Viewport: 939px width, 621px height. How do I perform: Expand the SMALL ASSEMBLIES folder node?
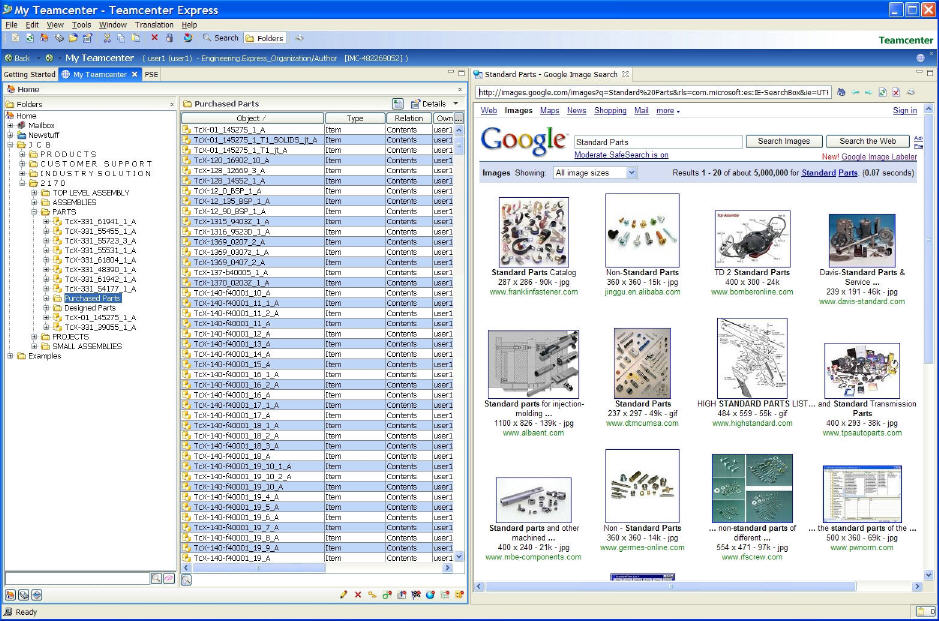point(34,346)
